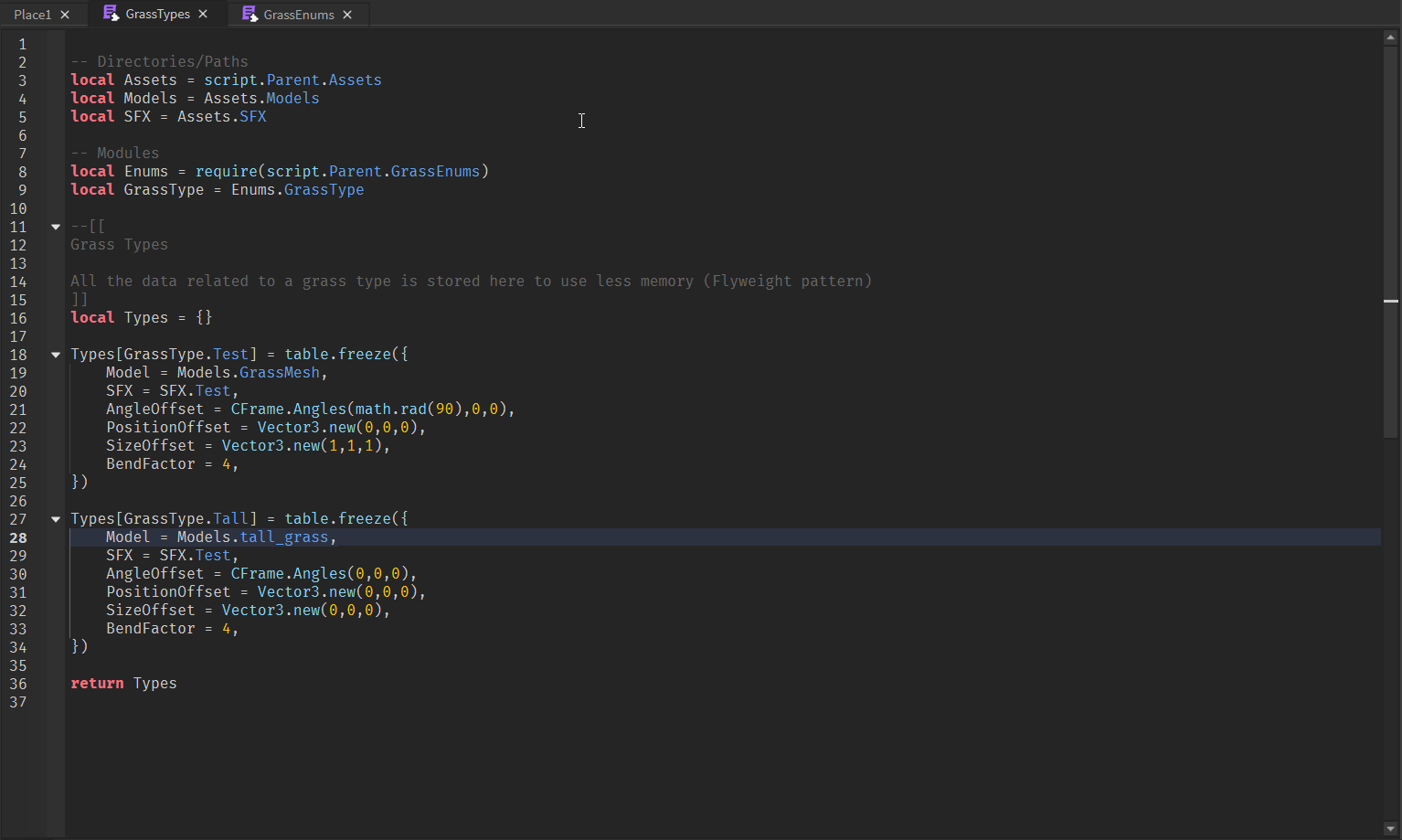The image size is (1402, 840).
Task: Click the GrassEnums tab script icon
Action: pos(250,15)
